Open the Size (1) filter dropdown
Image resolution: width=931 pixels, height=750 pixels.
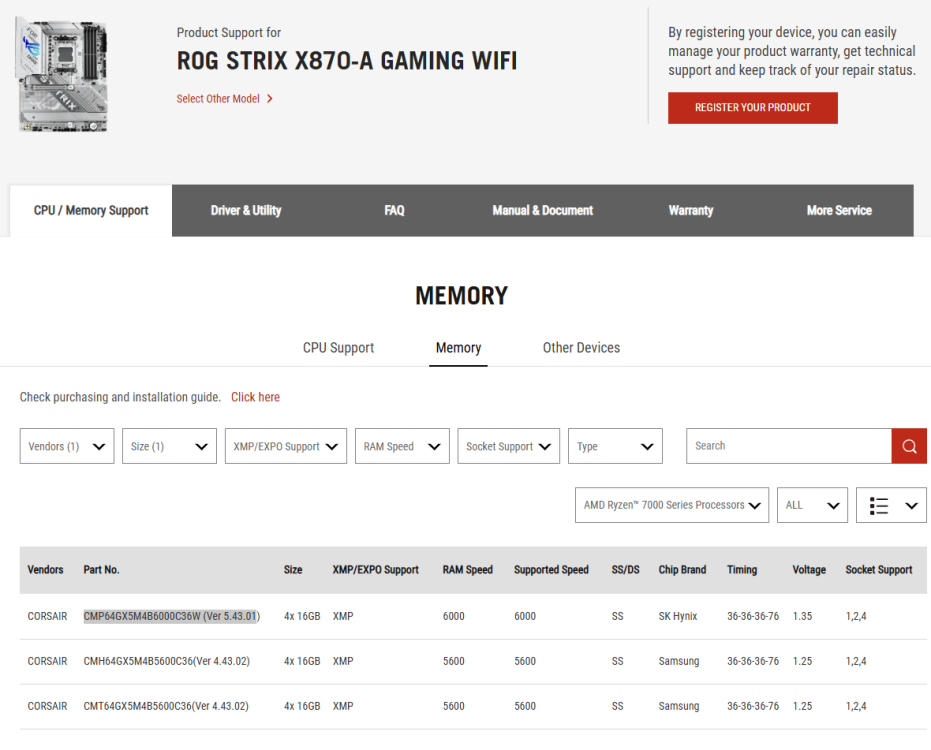pyautogui.click(x=169, y=446)
